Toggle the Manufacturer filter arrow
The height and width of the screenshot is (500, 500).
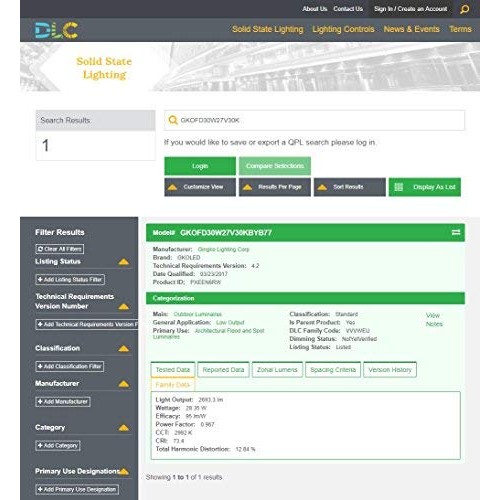[124, 384]
